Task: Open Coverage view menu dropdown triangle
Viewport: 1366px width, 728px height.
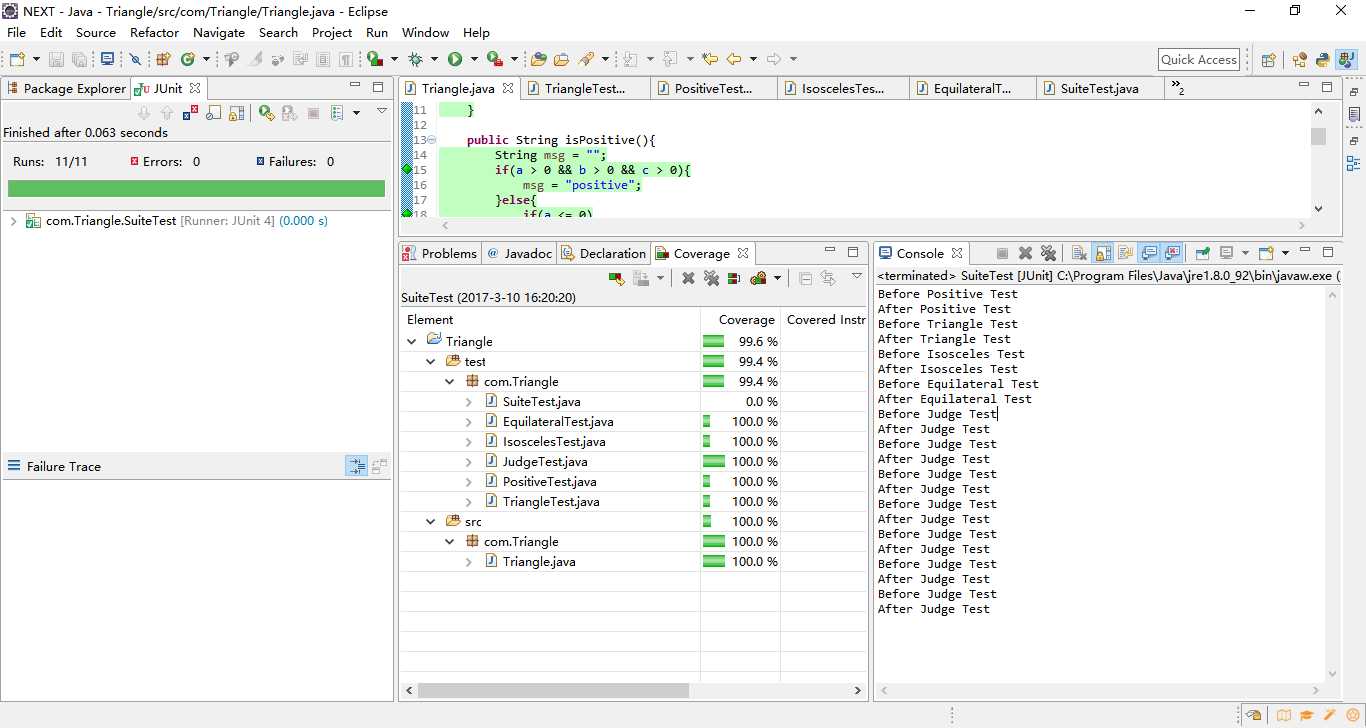Action: [x=857, y=276]
